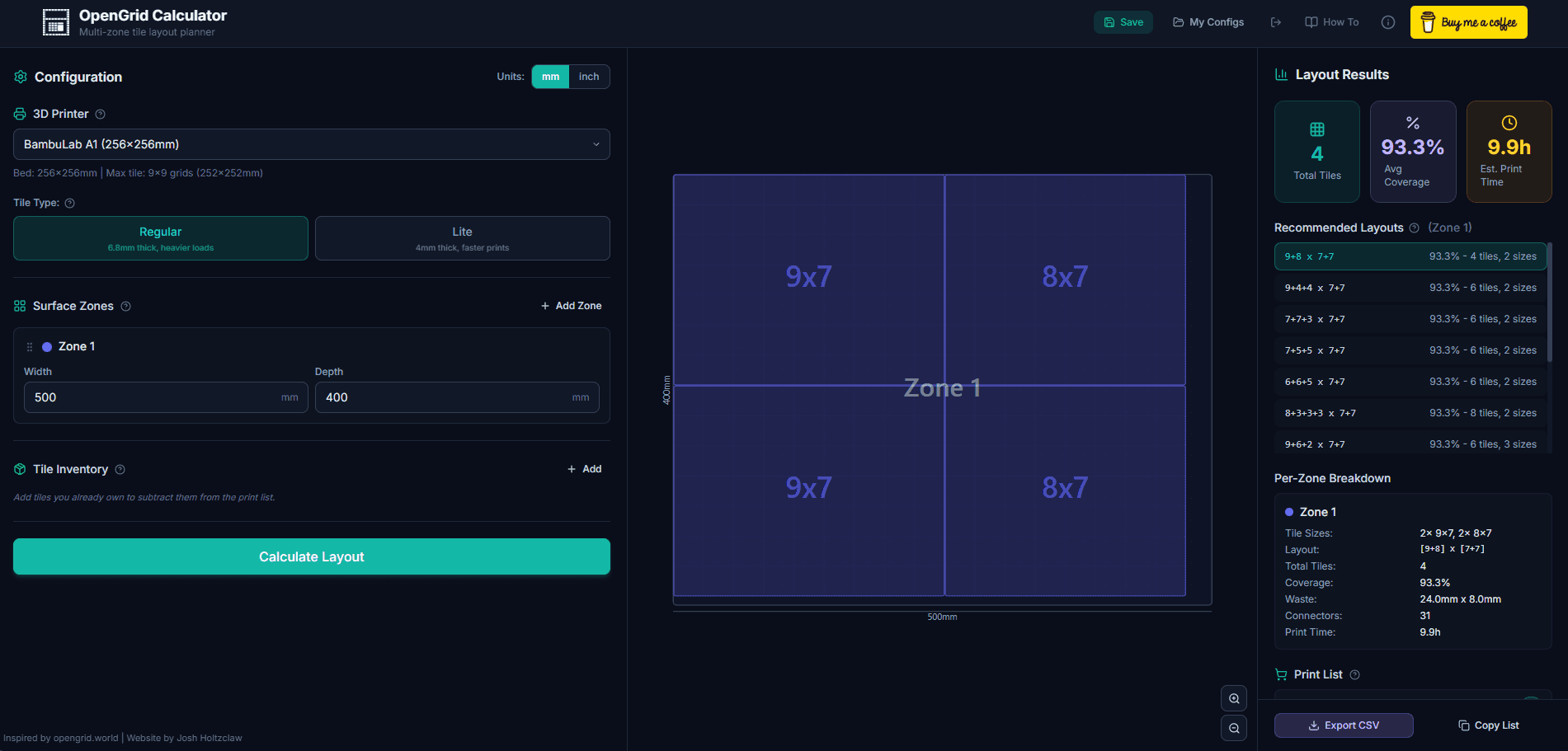Open the info icon in the top bar
This screenshot has height=751, width=1568.
(x=1387, y=22)
